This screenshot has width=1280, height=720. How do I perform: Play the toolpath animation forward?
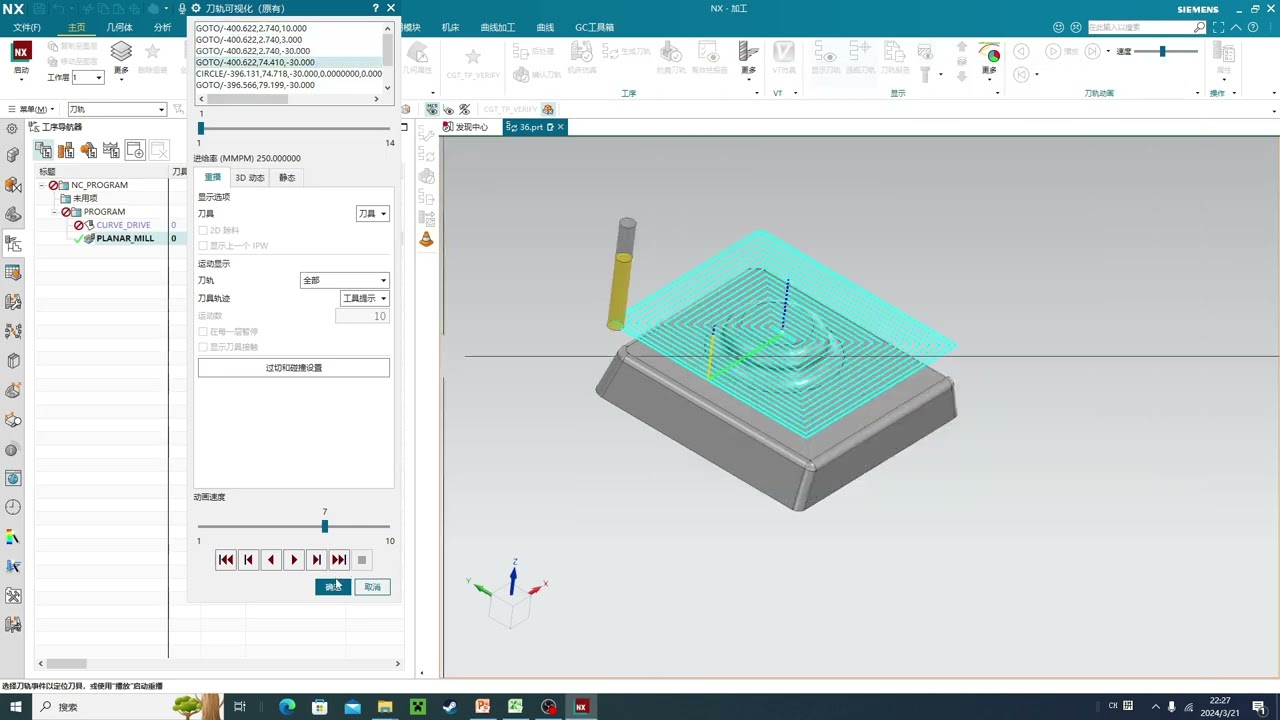pos(294,560)
